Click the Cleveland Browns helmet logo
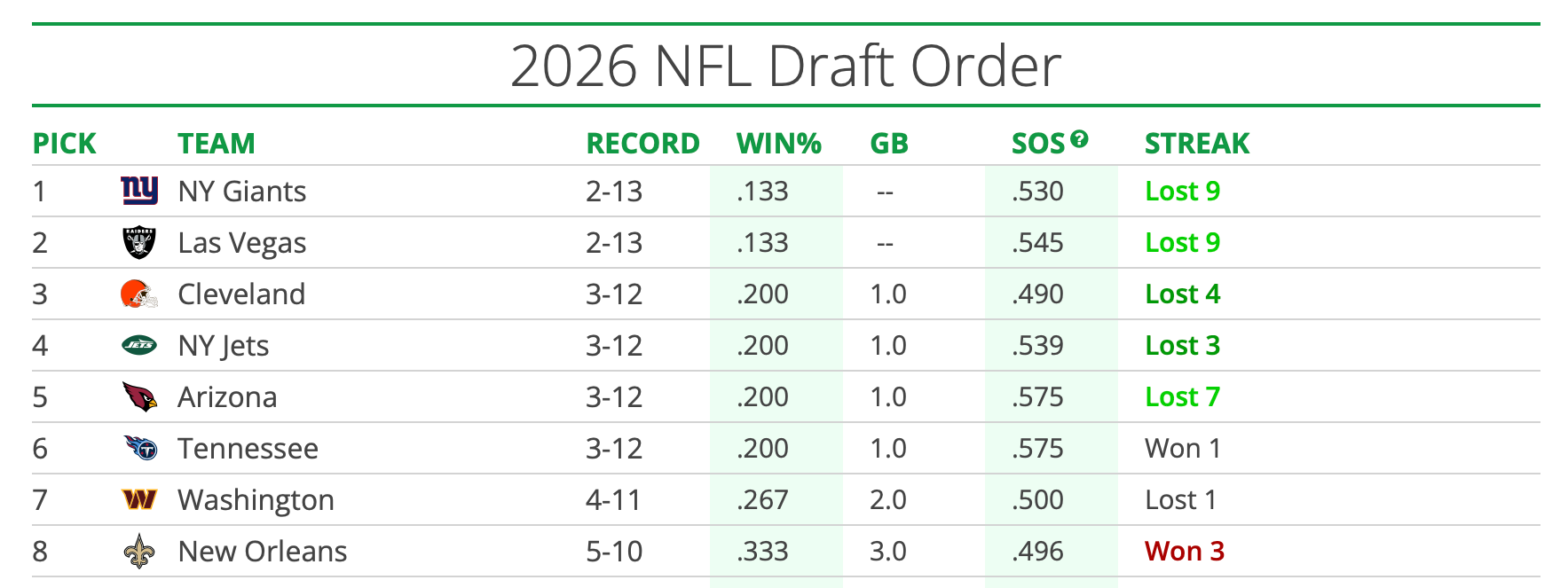The height and width of the screenshot is (588, 1568). (139, 294)
